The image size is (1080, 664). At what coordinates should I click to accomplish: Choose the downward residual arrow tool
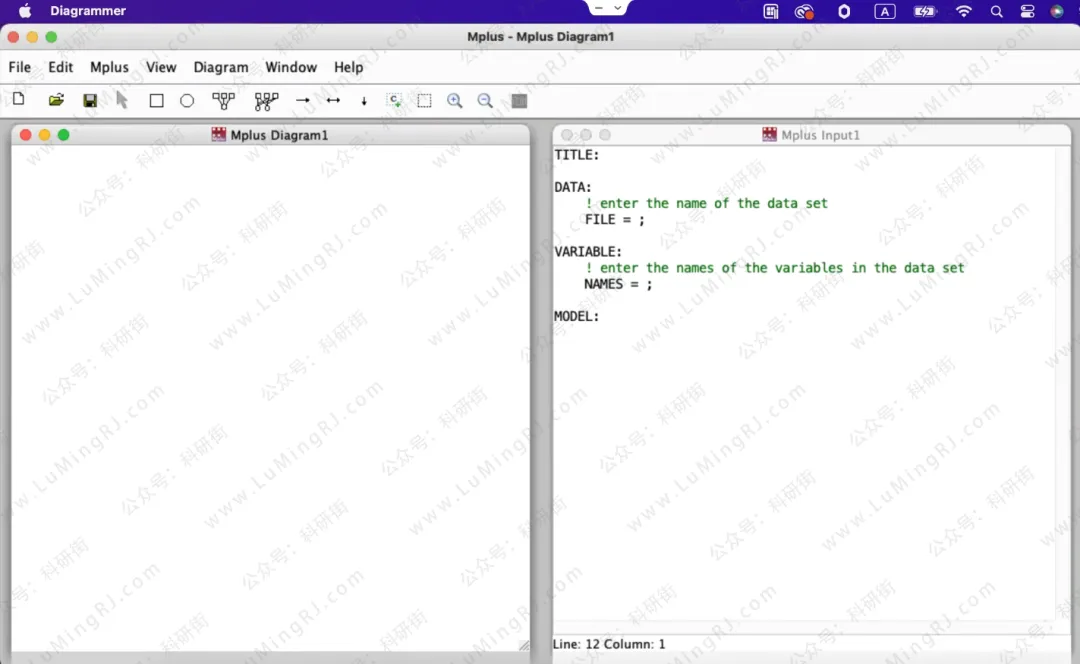pyautogui.click(x=364, y=101)
